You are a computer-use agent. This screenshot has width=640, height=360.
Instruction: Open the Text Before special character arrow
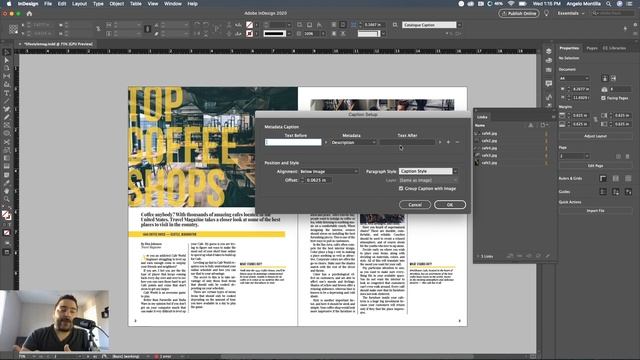pos(326,142)
